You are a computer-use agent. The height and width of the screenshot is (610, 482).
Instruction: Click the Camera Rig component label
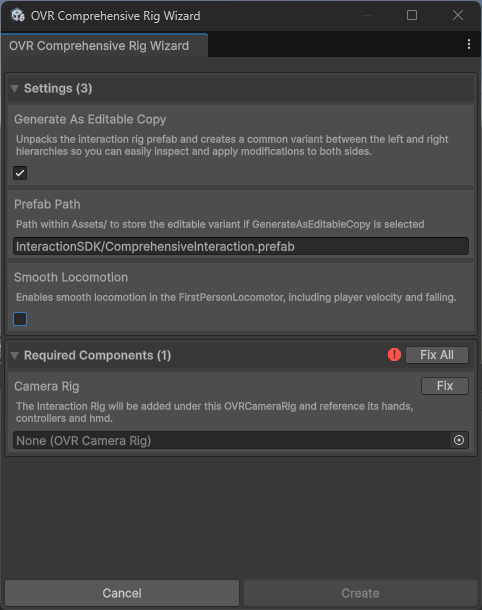click(x=47, y=386)
